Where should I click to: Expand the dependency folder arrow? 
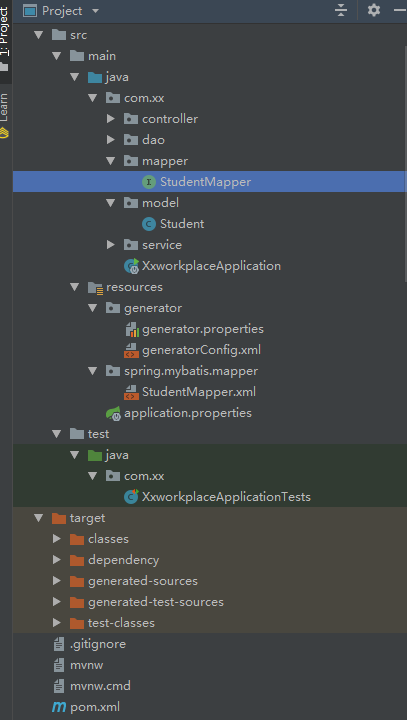[x=57, y=560]
